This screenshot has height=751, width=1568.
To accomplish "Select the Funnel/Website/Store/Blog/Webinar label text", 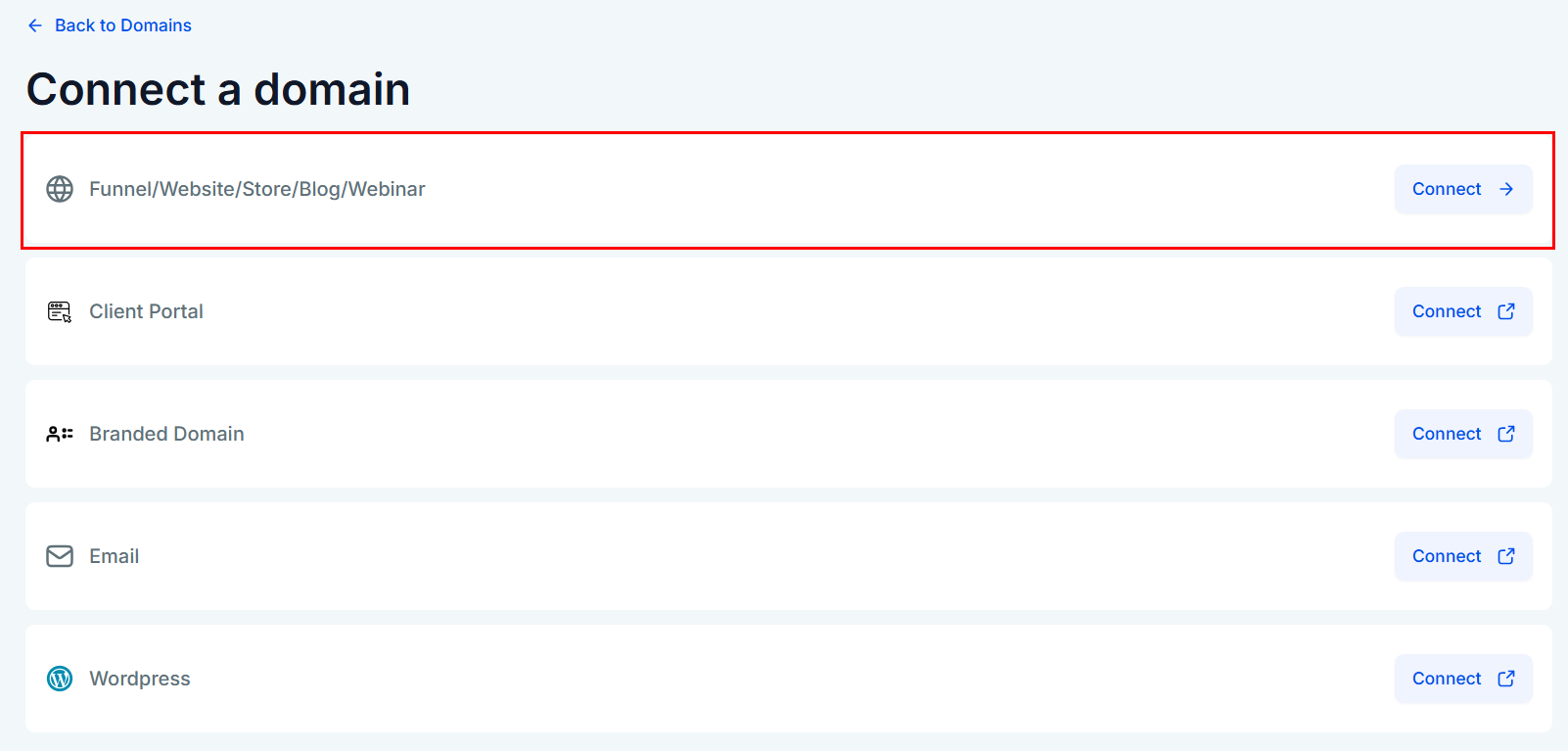I will coord(256,189).
